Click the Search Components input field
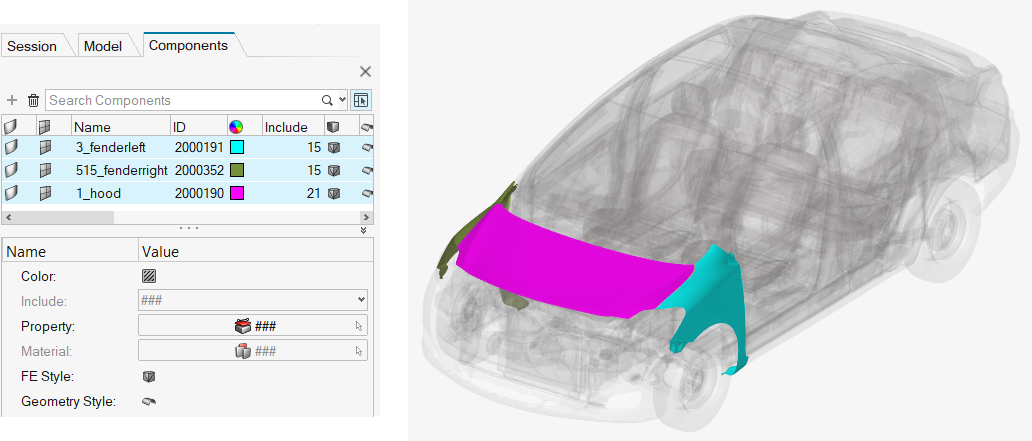1032x441 pixels. [x=180, y=100]
